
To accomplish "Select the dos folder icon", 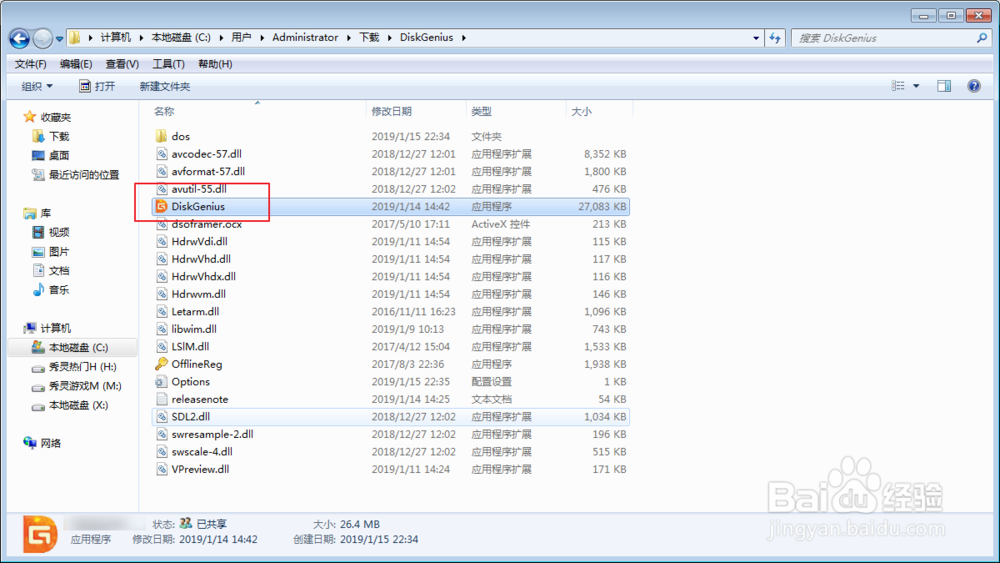I will point(161,136).
